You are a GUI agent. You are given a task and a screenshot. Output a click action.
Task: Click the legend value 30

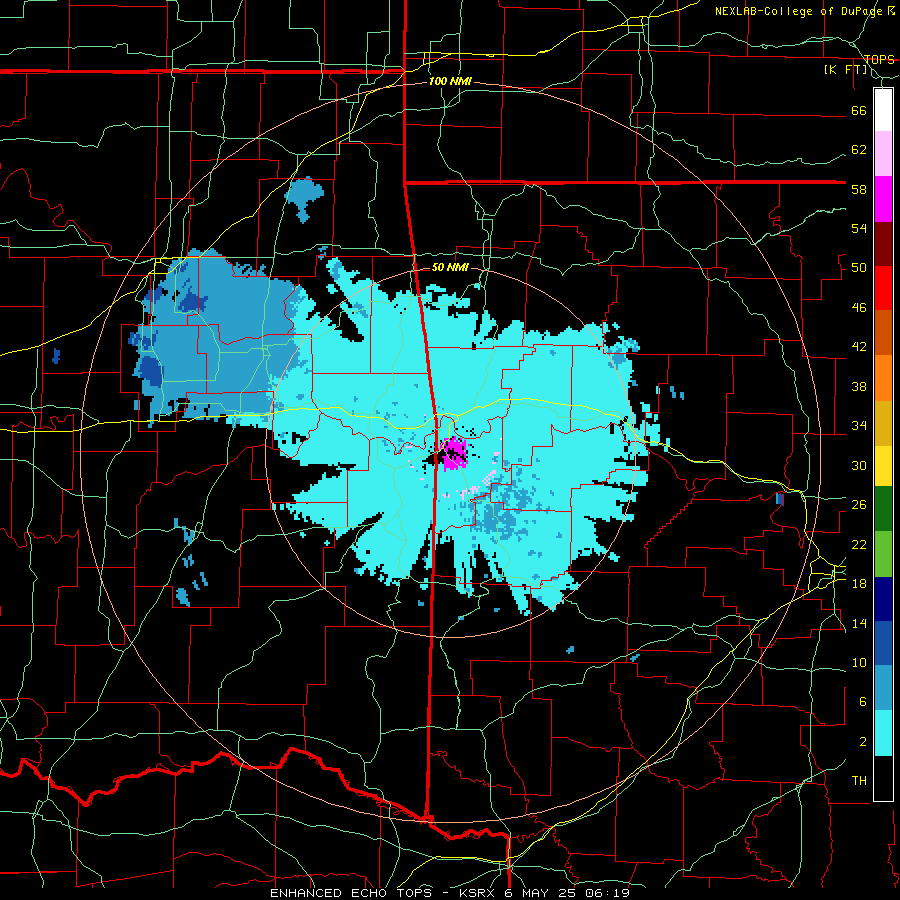[859, 465]
